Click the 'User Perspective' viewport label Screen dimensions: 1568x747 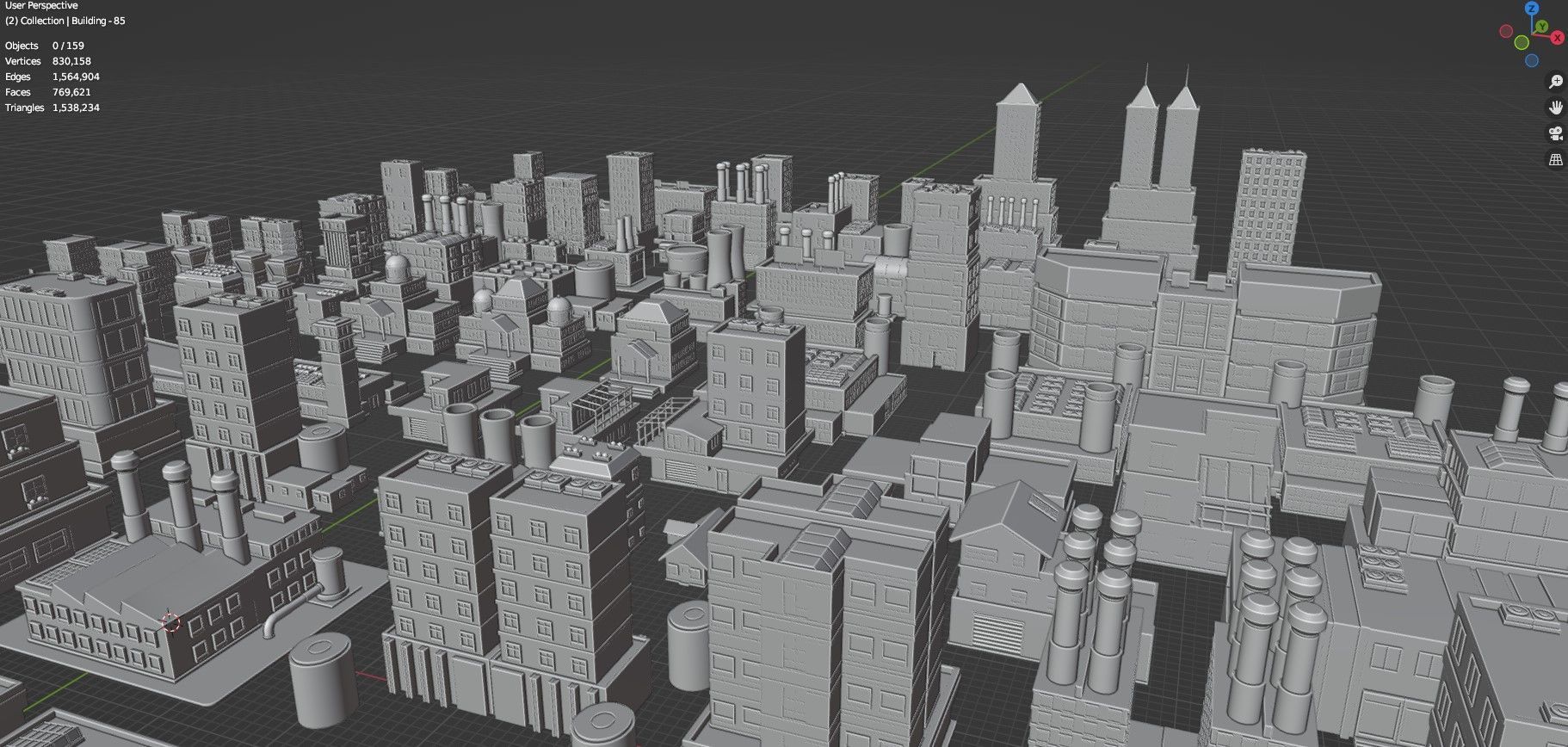click(x=41, y=5)
